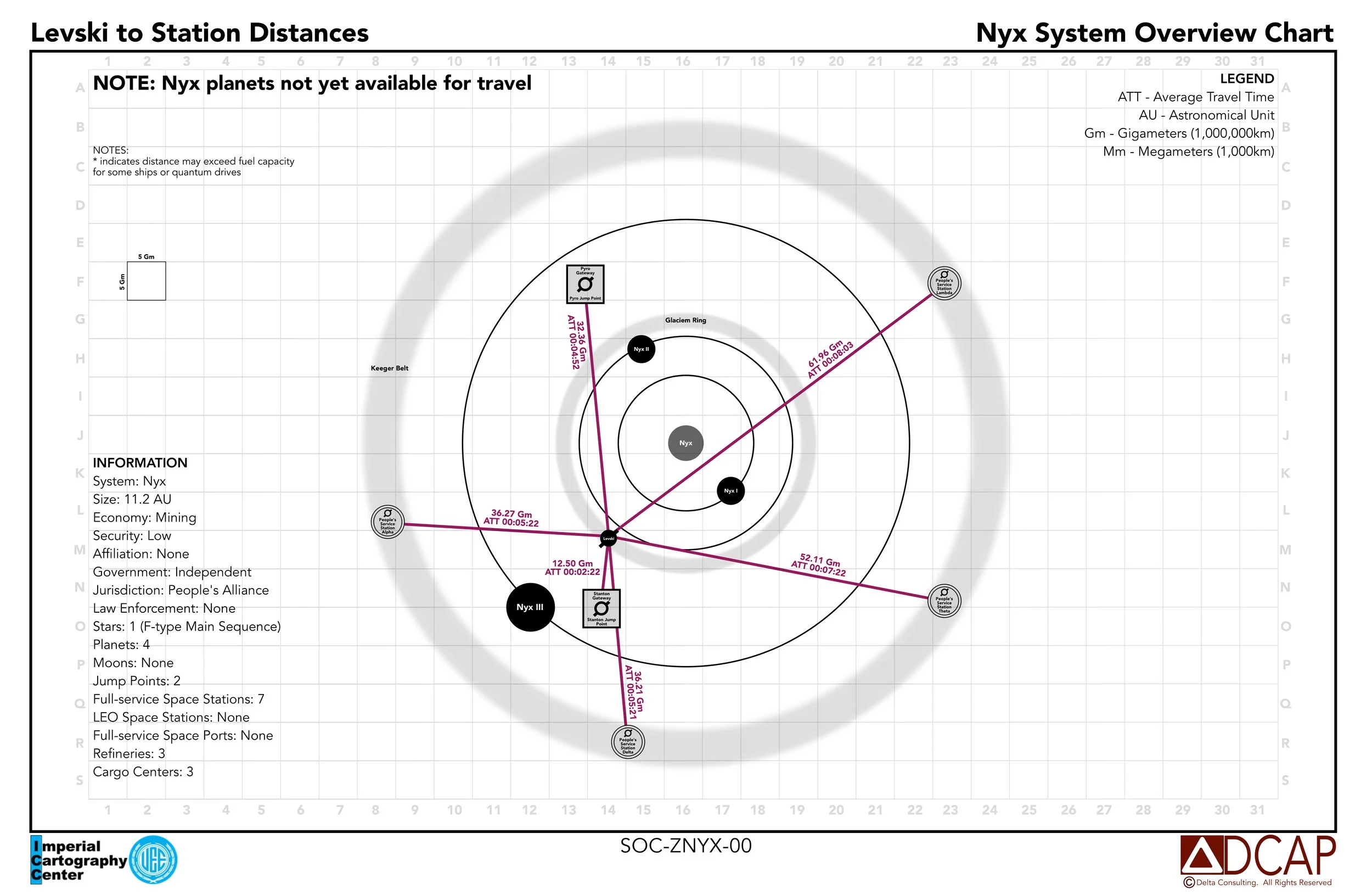
Task: Click the Keeger Belt label
Action: [x=389, y=368]
